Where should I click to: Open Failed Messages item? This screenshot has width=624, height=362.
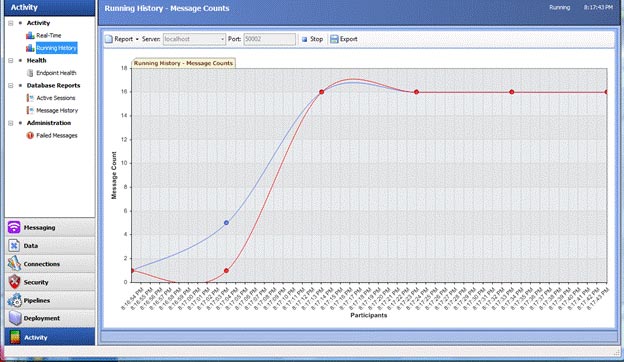click(x=57, y=135)
